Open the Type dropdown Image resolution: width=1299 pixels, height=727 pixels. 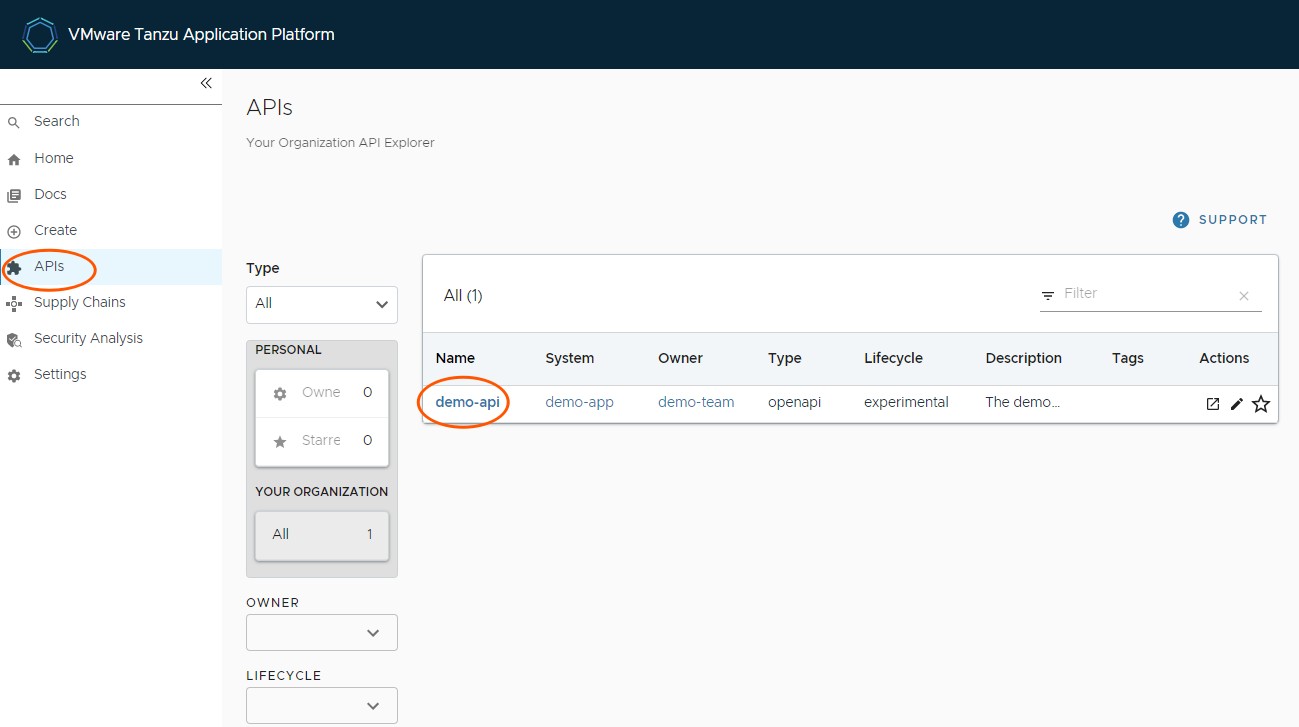321,304
